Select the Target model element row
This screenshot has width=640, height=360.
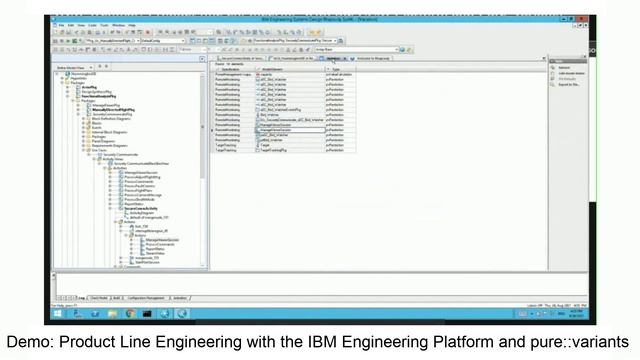[x=285, y=145]
